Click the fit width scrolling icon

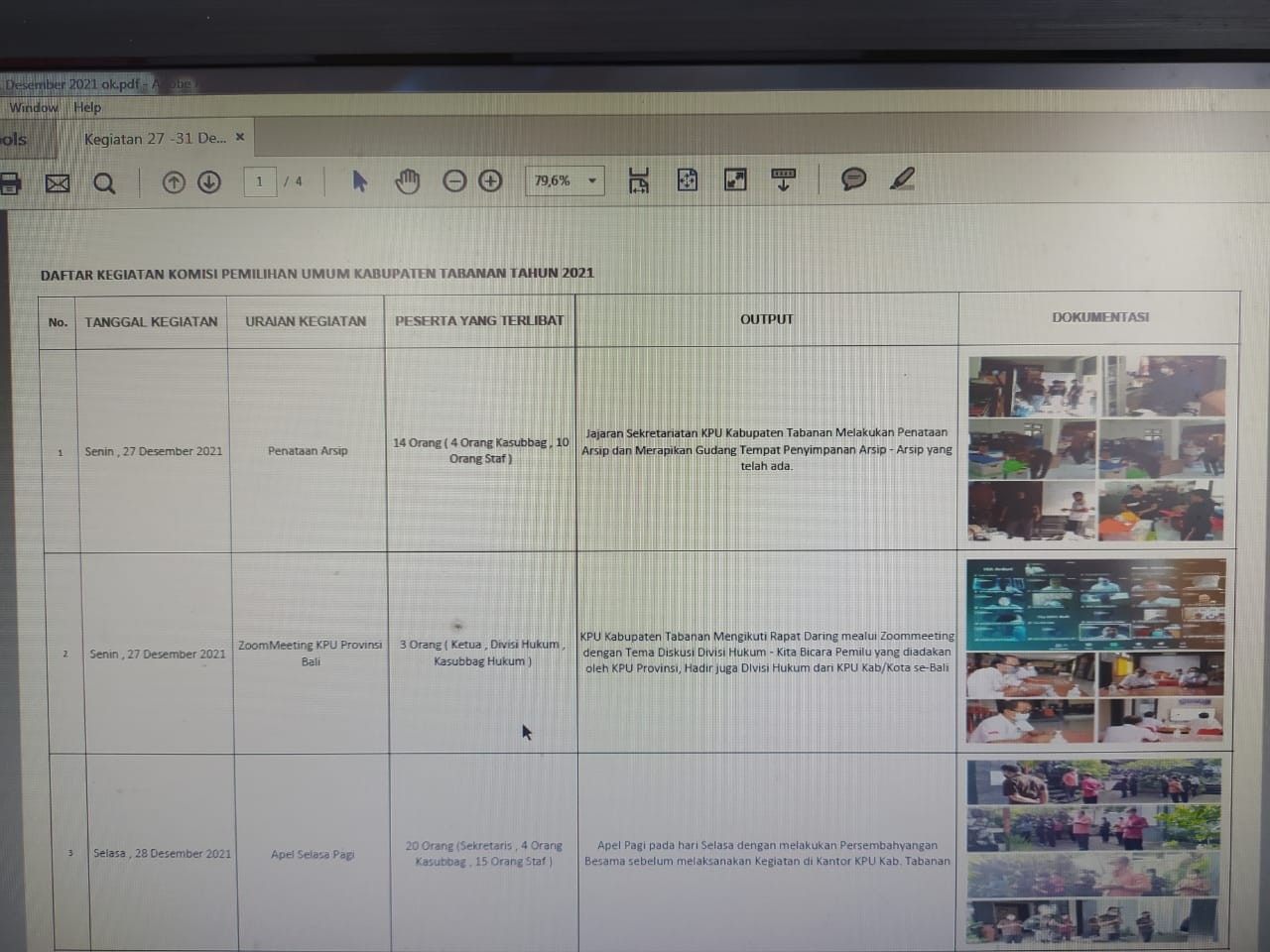(639, 179)
